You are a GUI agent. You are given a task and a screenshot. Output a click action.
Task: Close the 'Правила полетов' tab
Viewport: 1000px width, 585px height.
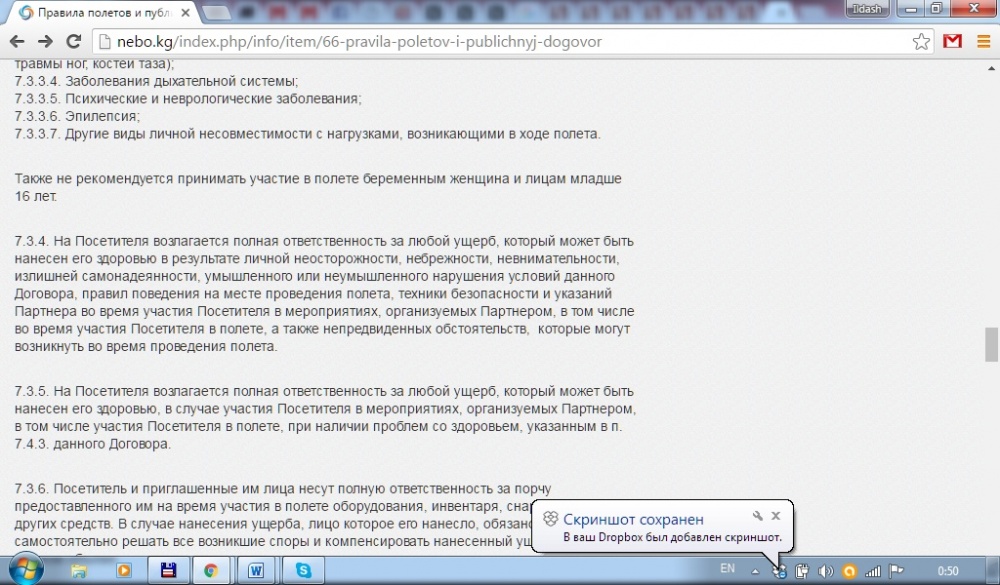pyautogui.click(x=185, y=12)
